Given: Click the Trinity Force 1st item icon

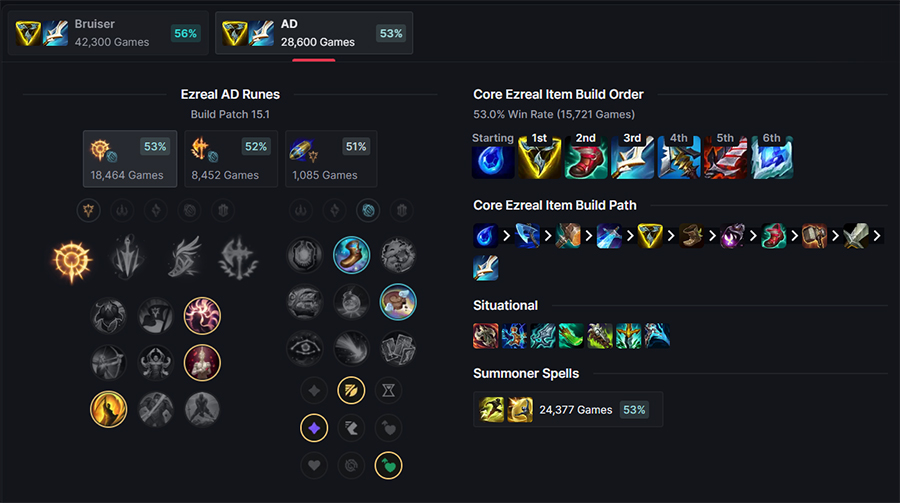Looking at the screenshot, I should [539, 157].
